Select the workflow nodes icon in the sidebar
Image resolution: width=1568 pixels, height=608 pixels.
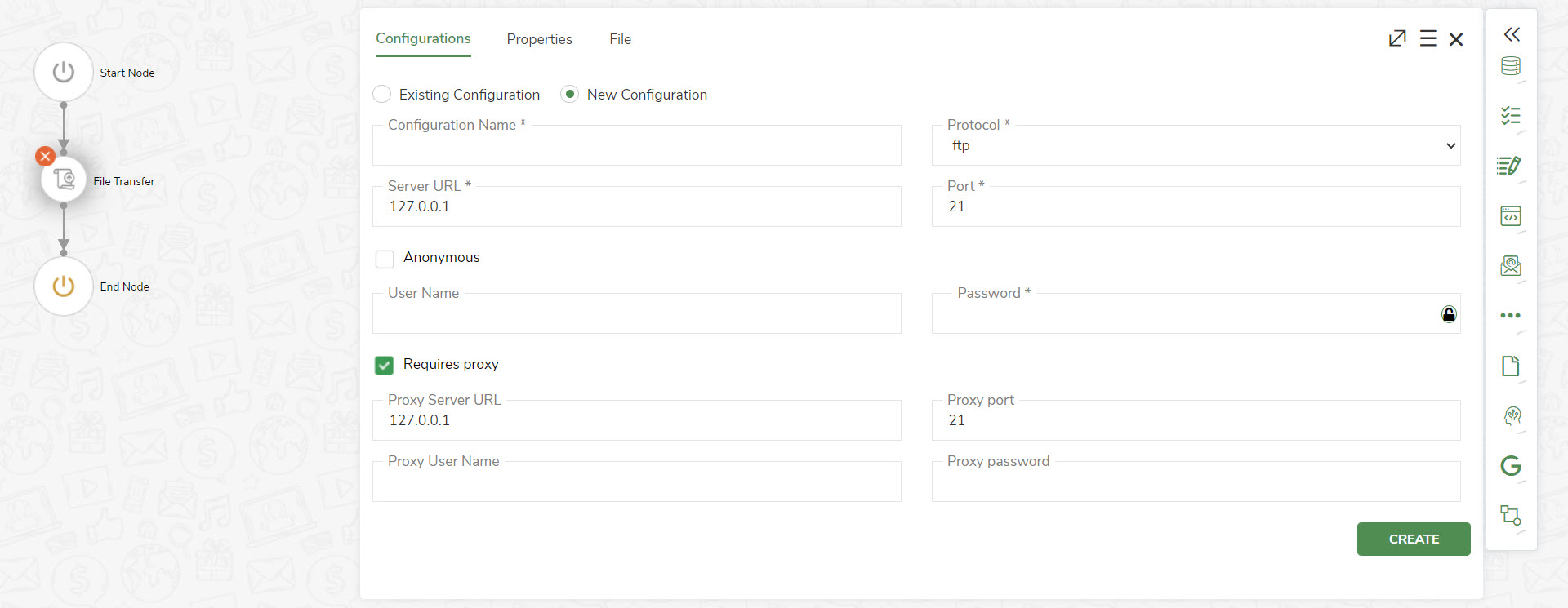(1512, 516)
